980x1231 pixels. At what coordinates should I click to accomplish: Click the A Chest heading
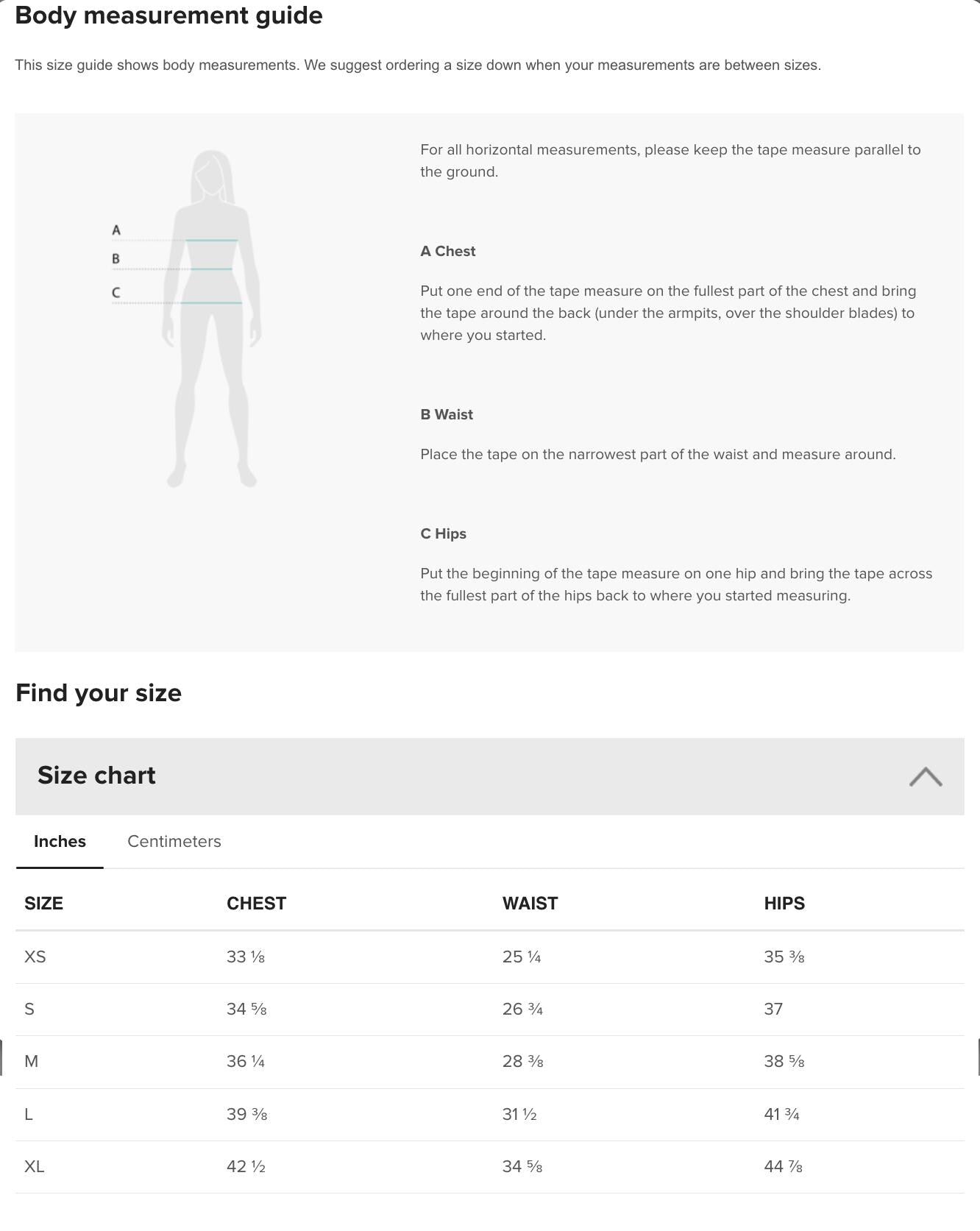(447, 251)
